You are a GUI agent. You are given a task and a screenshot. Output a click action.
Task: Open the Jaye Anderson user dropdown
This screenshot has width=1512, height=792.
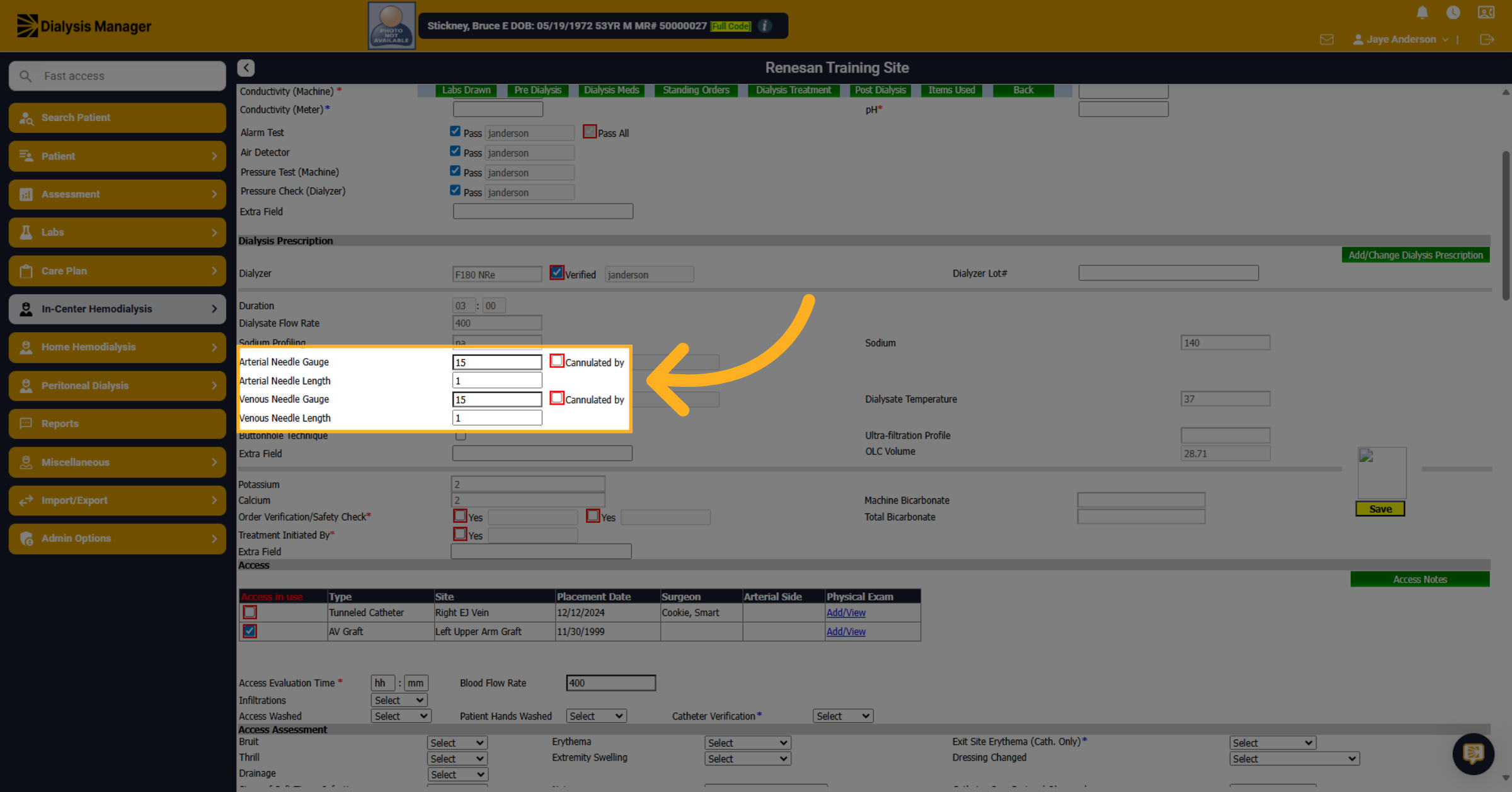click(x=1401, y=39)
